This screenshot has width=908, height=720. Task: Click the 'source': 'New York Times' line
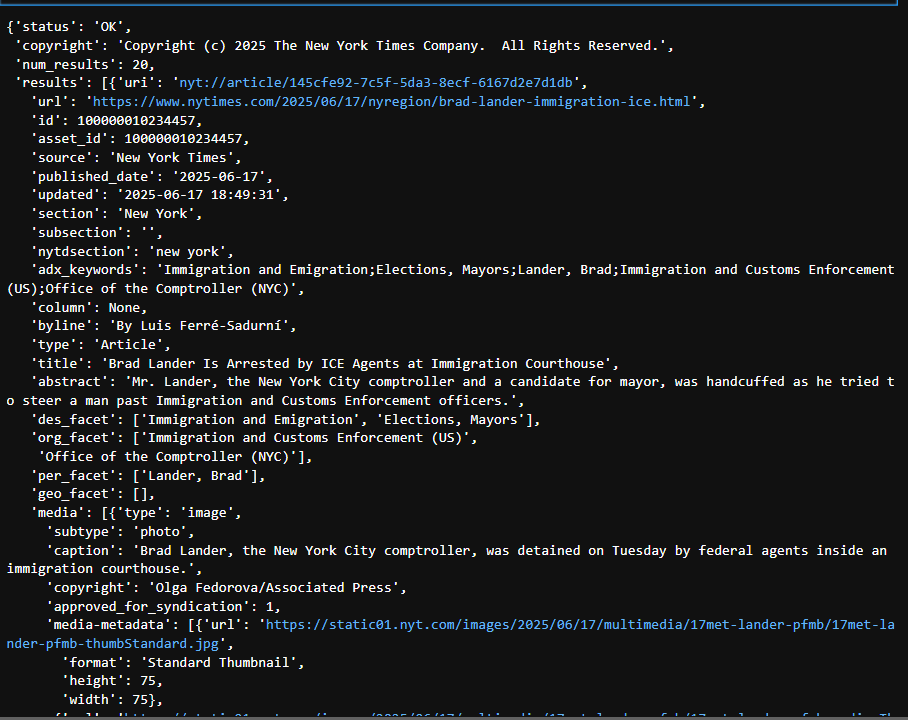[x=136, y=158]
